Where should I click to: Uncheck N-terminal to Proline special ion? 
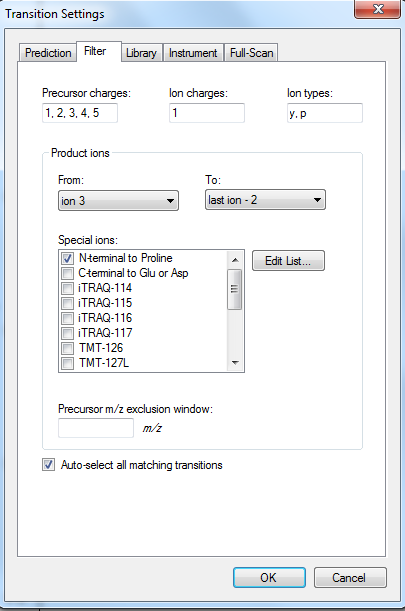coord(67,258)
